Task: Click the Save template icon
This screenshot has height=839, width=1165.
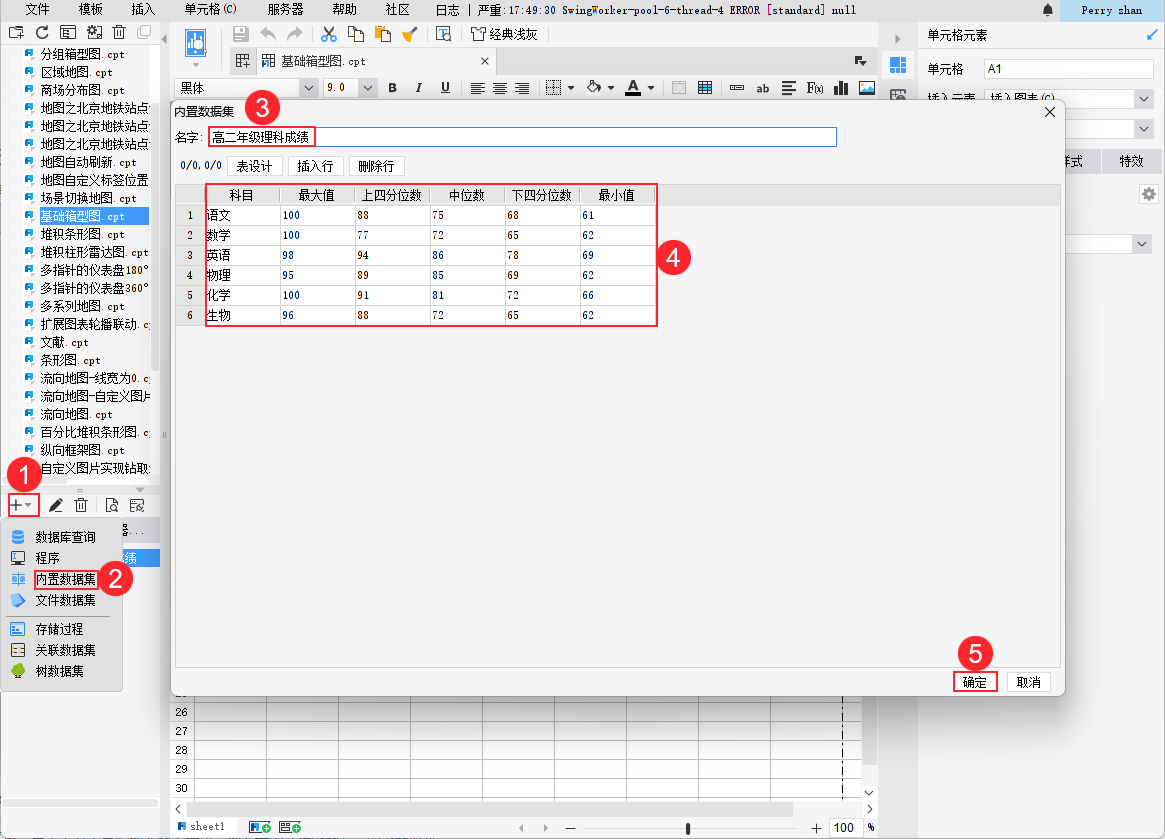Action: click(x=240, y=34)
